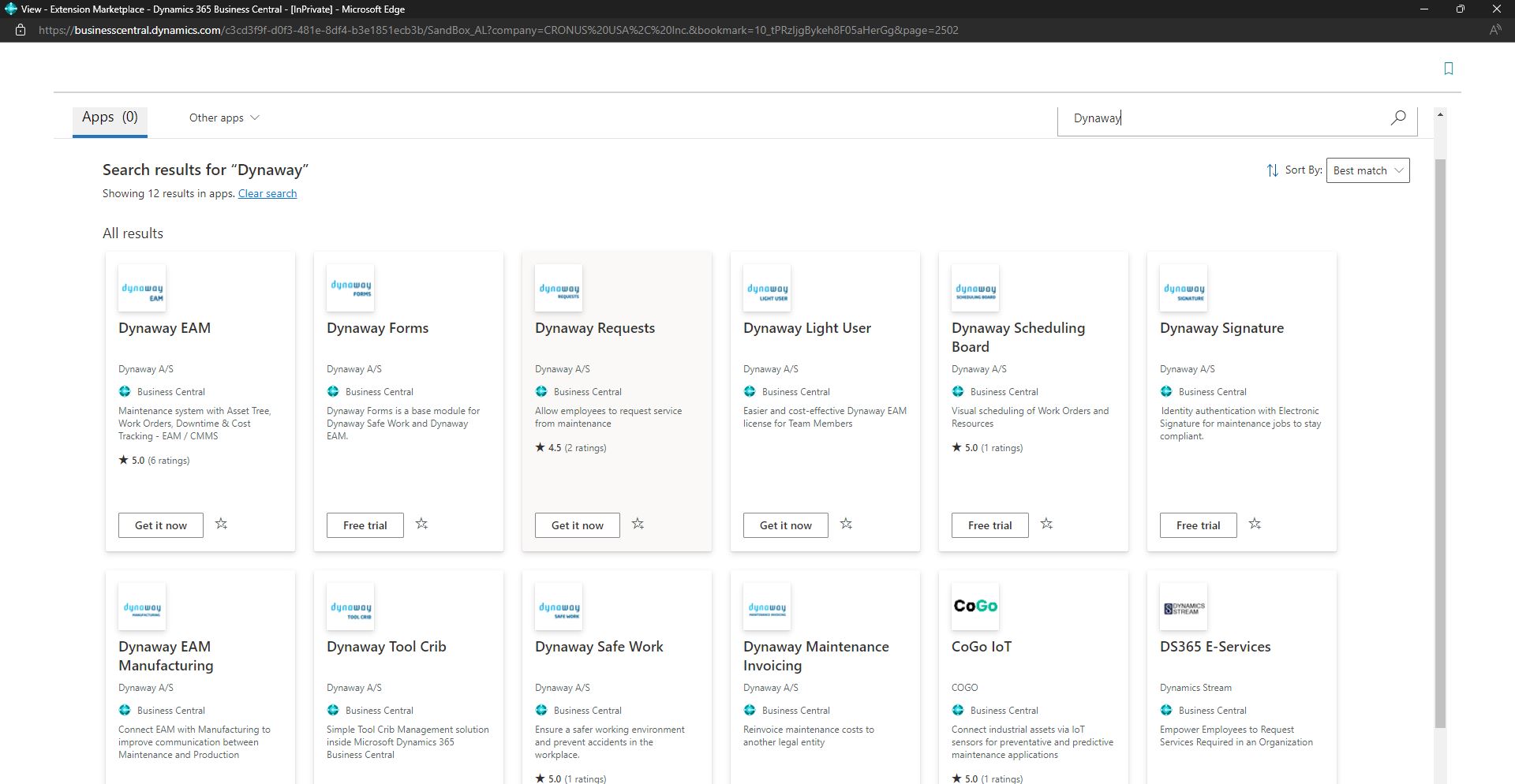1515x784 pixels.
Task: Click the search magnifier icon
Action: click(1397, 118)
